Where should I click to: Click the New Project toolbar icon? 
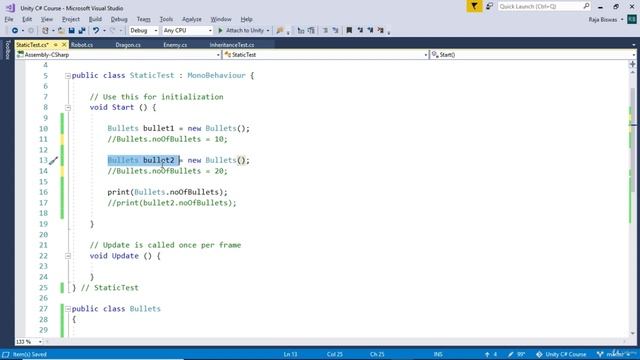[45, 31]
